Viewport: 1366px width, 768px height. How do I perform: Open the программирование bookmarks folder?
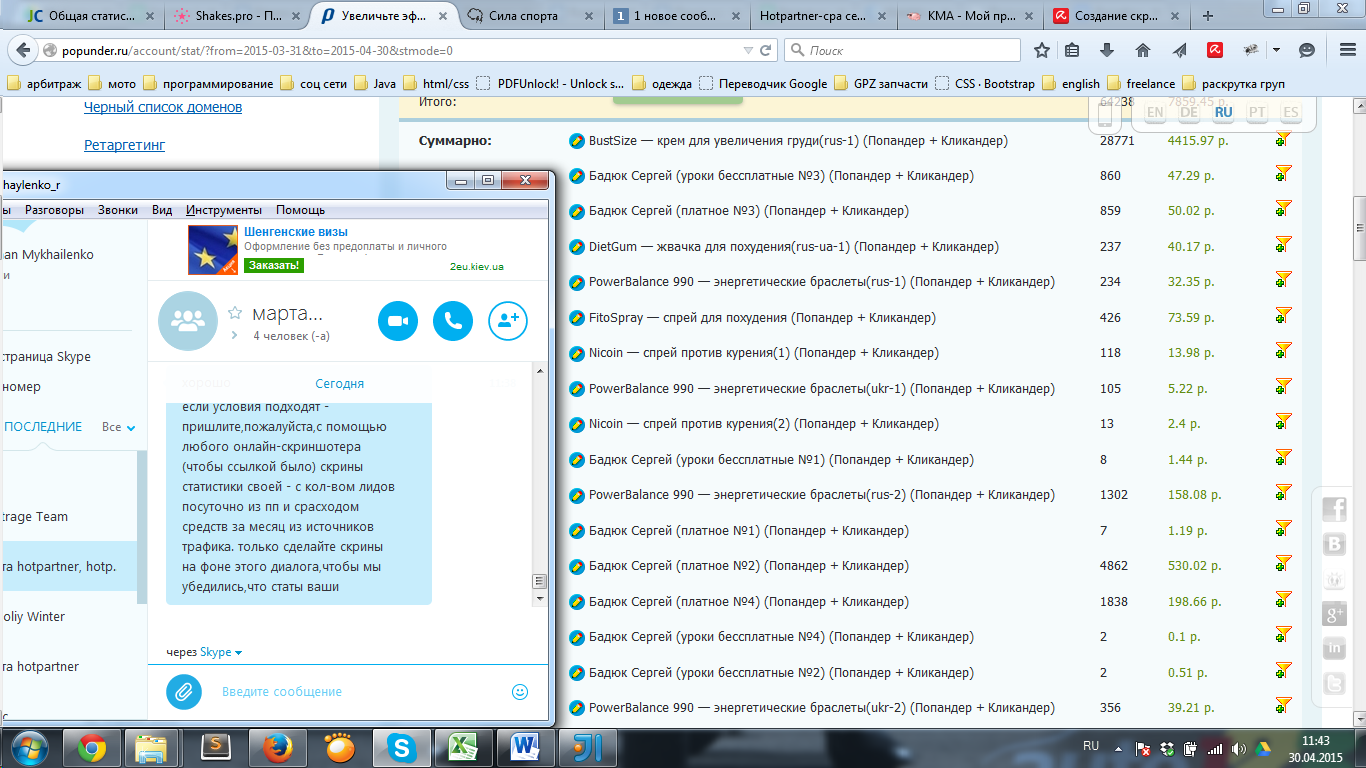tap(208, 84)
